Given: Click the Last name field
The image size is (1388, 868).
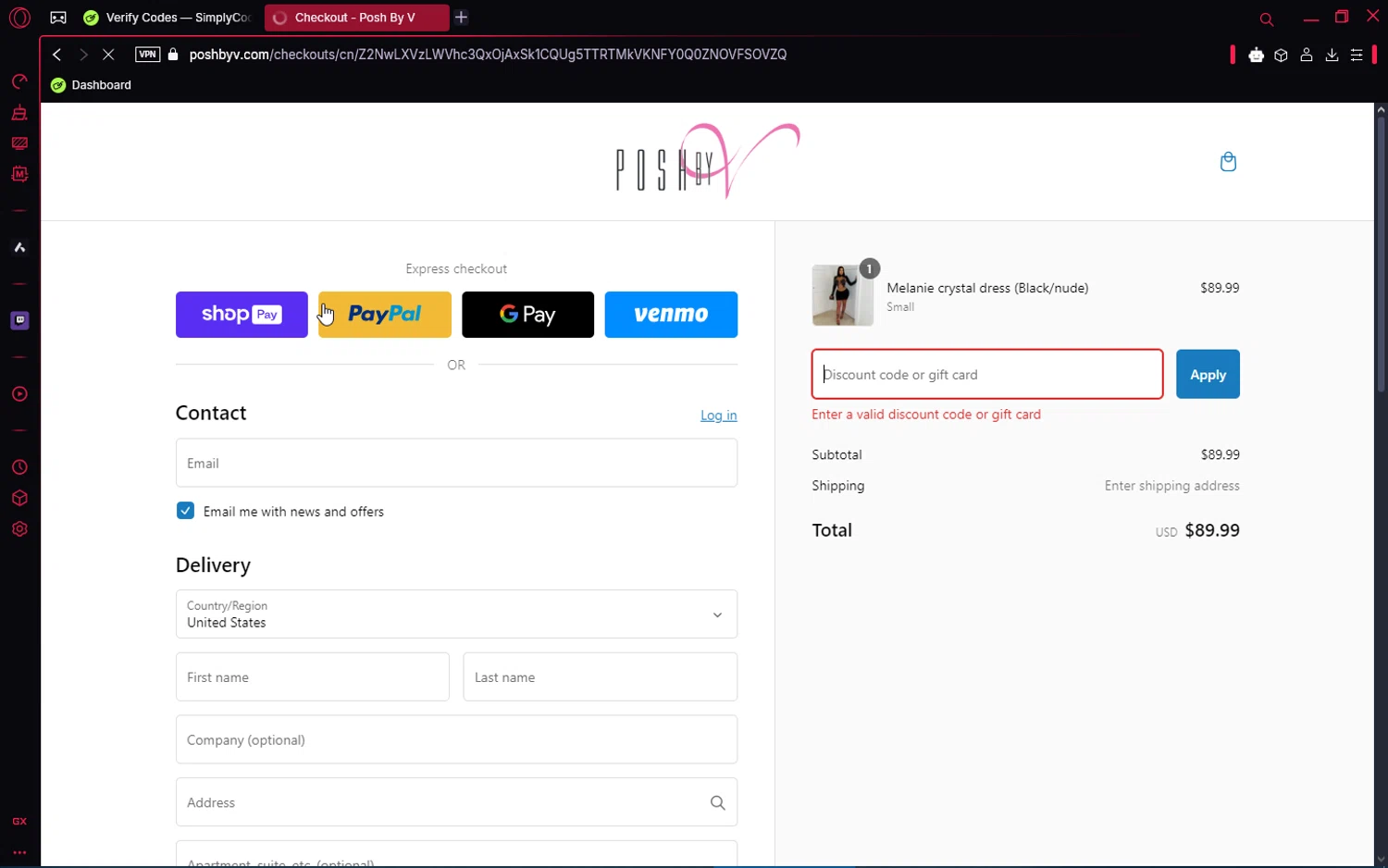Looking at the screenshot, I should click(x=601, y=677).
